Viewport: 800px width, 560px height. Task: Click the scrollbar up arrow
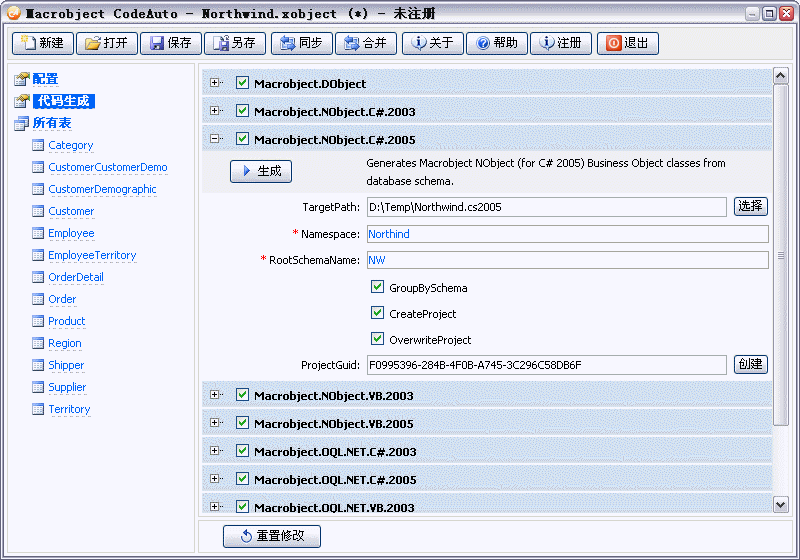coord(781,76)
